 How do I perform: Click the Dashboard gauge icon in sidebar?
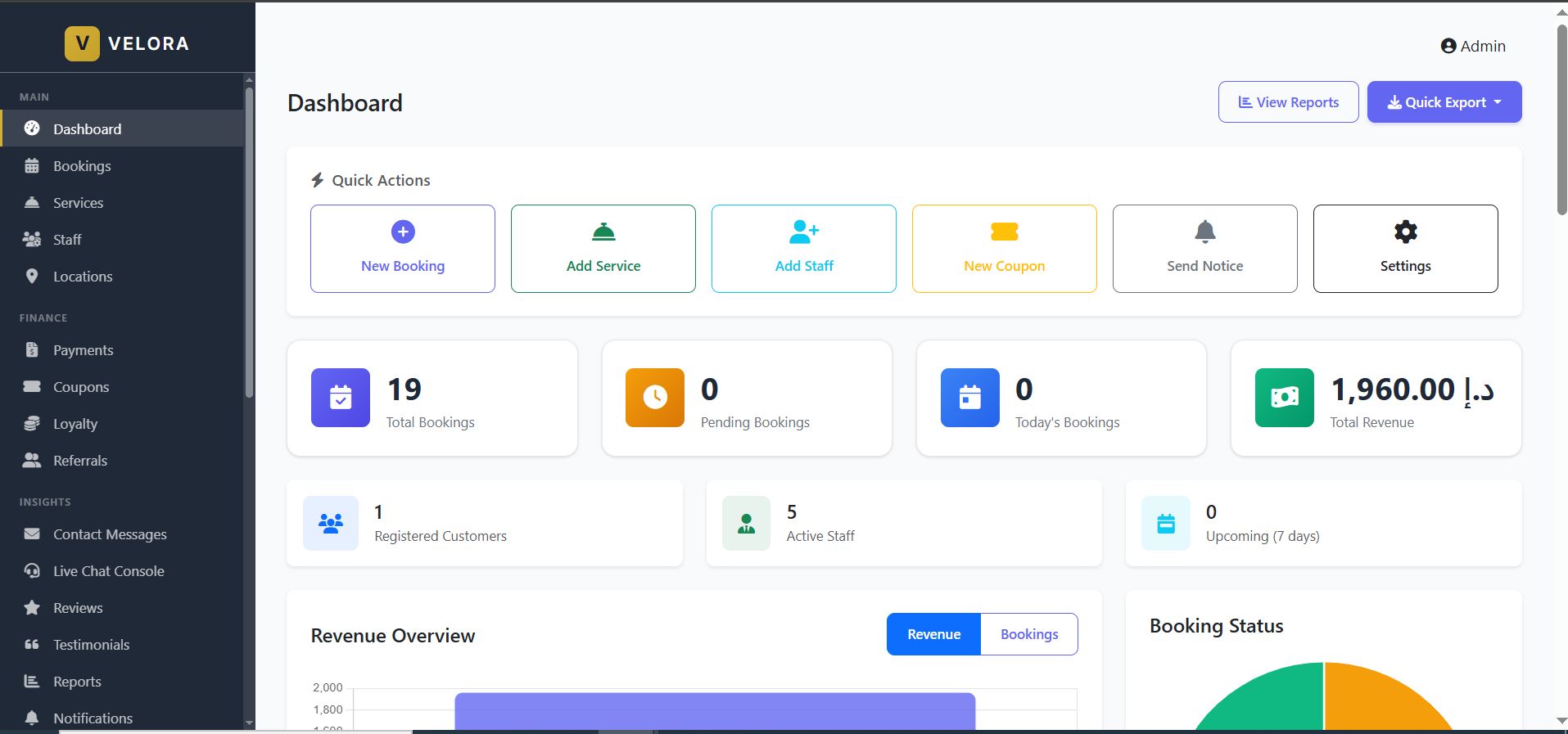coord(32,128)
